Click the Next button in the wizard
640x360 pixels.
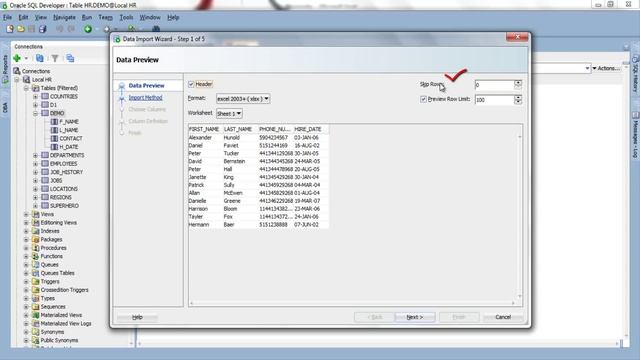pos(415,317)
